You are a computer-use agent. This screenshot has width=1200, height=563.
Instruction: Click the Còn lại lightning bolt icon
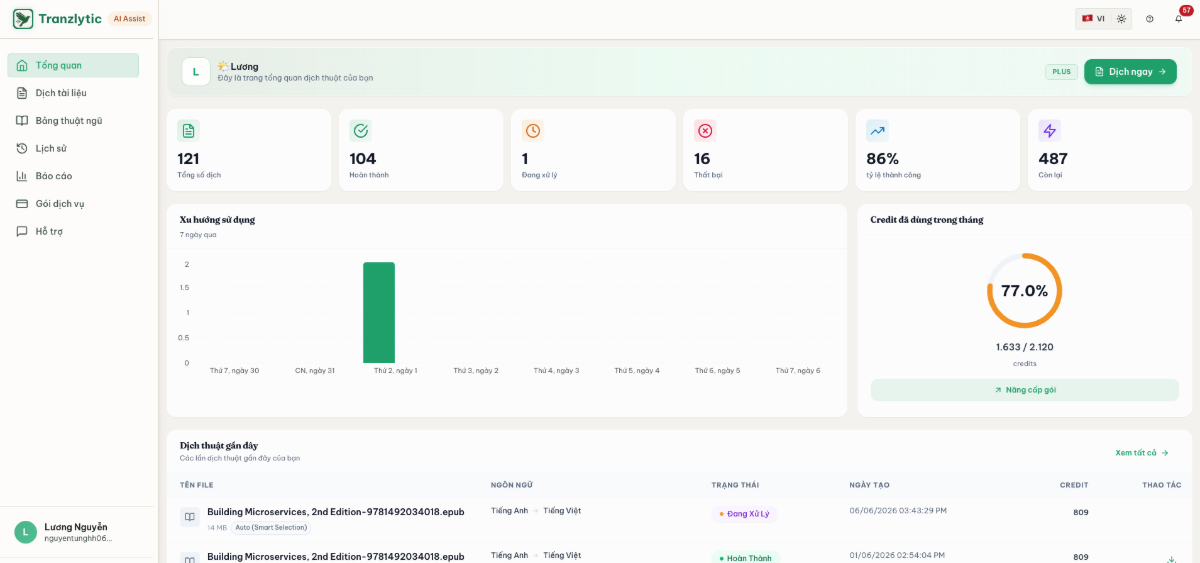1049,131
